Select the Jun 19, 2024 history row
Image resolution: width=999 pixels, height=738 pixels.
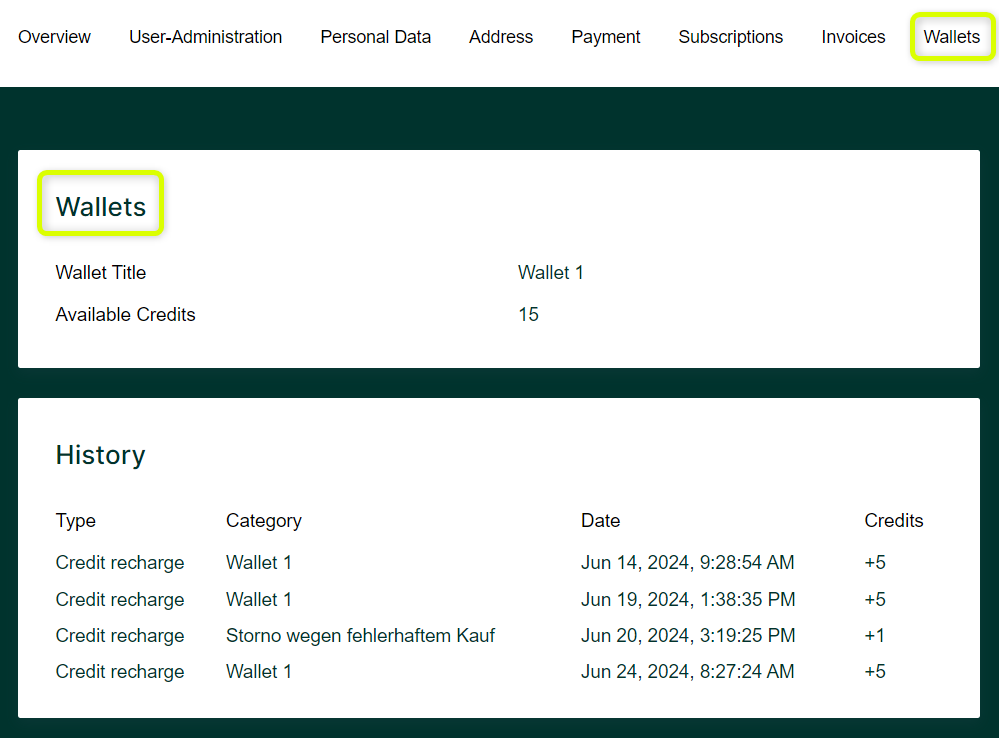(x=499, y=600)
